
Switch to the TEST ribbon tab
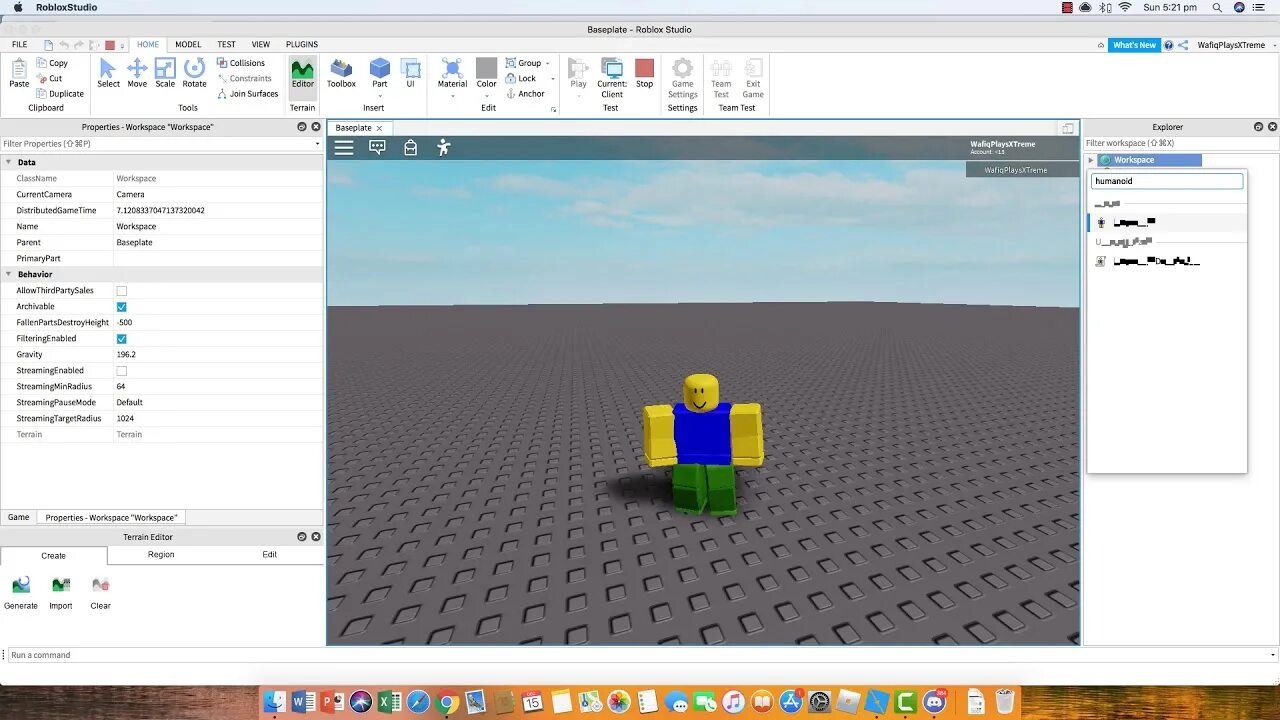(x=227, y=45)
